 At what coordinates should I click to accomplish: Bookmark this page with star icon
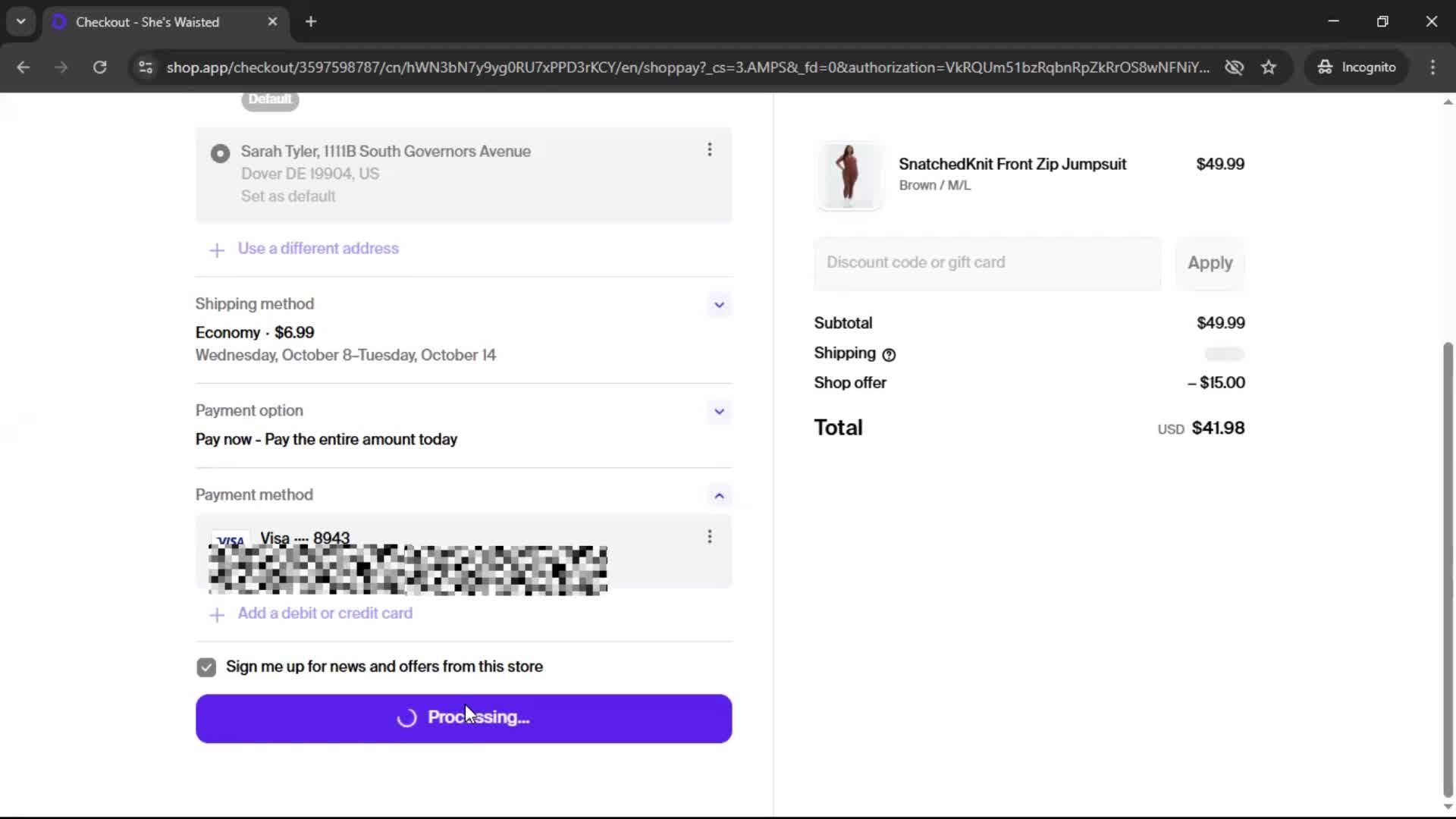click(1269, 67)
